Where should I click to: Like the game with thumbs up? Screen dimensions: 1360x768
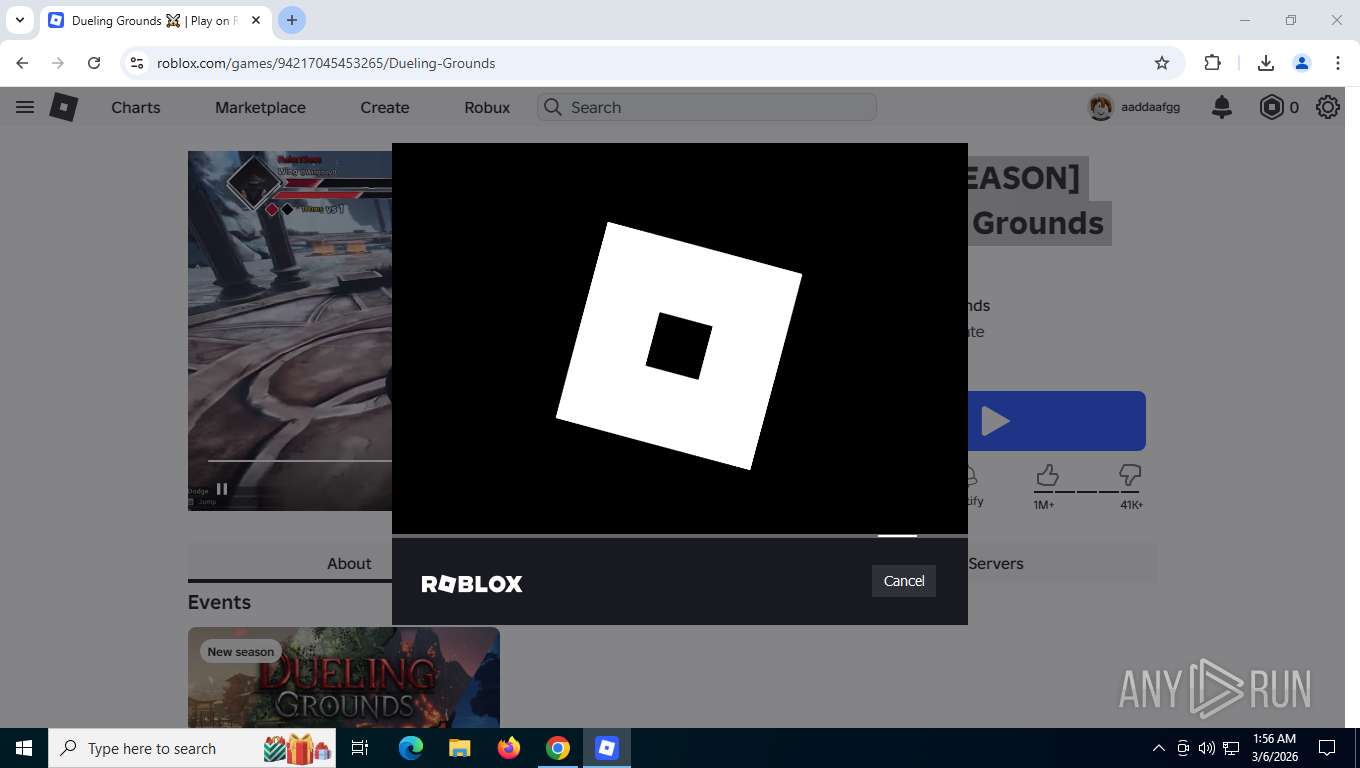1047,474
